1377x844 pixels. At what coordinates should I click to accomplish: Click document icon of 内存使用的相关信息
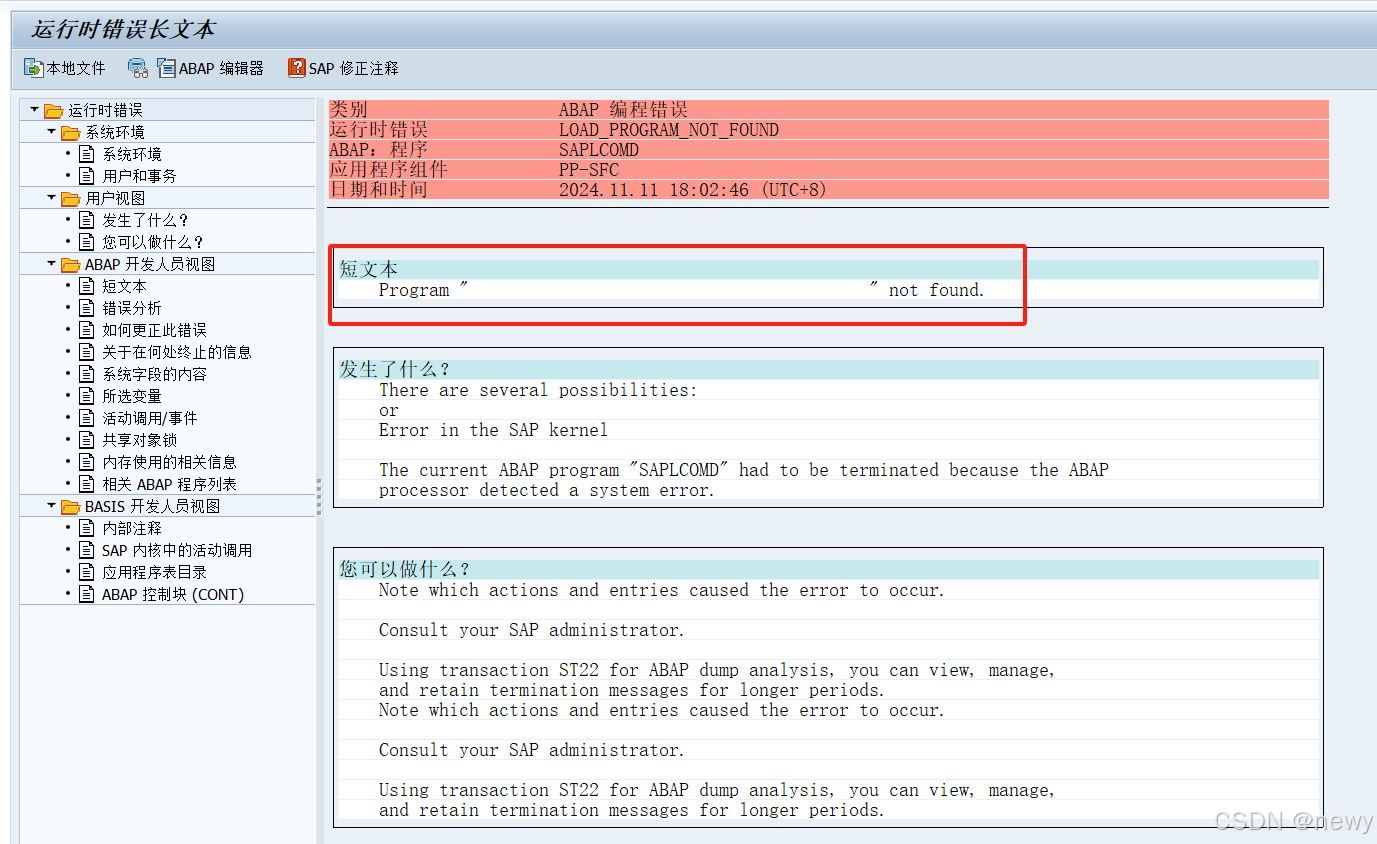87,462
